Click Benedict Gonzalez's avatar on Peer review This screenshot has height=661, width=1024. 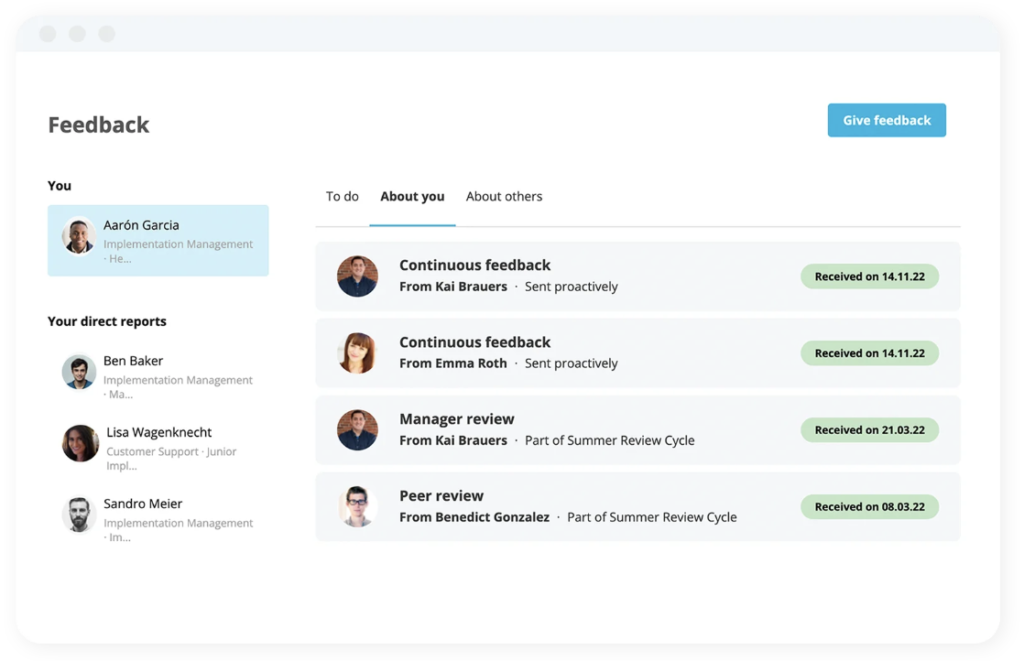coord(357,507)
